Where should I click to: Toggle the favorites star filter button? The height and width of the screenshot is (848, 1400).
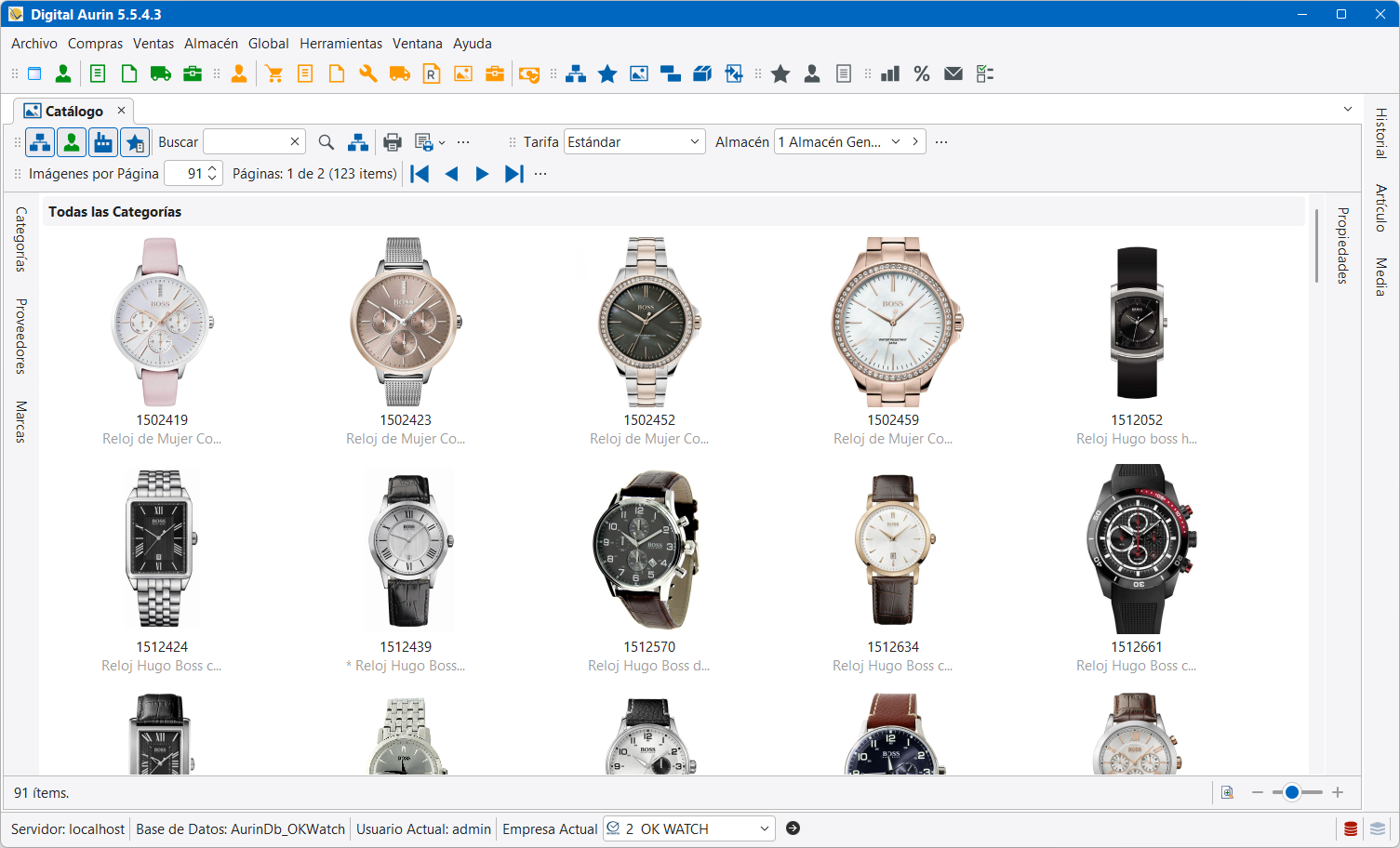click(x=135, y=142)
